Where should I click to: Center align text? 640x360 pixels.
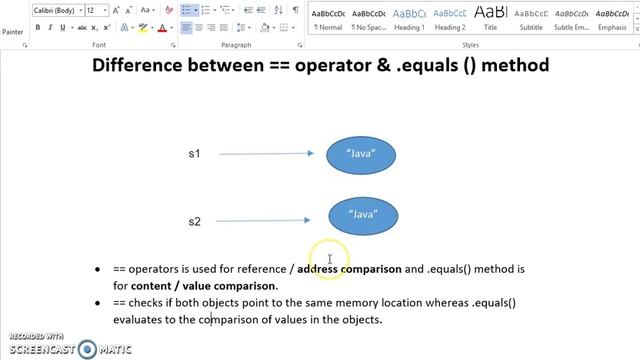click(x=199, y=27)
